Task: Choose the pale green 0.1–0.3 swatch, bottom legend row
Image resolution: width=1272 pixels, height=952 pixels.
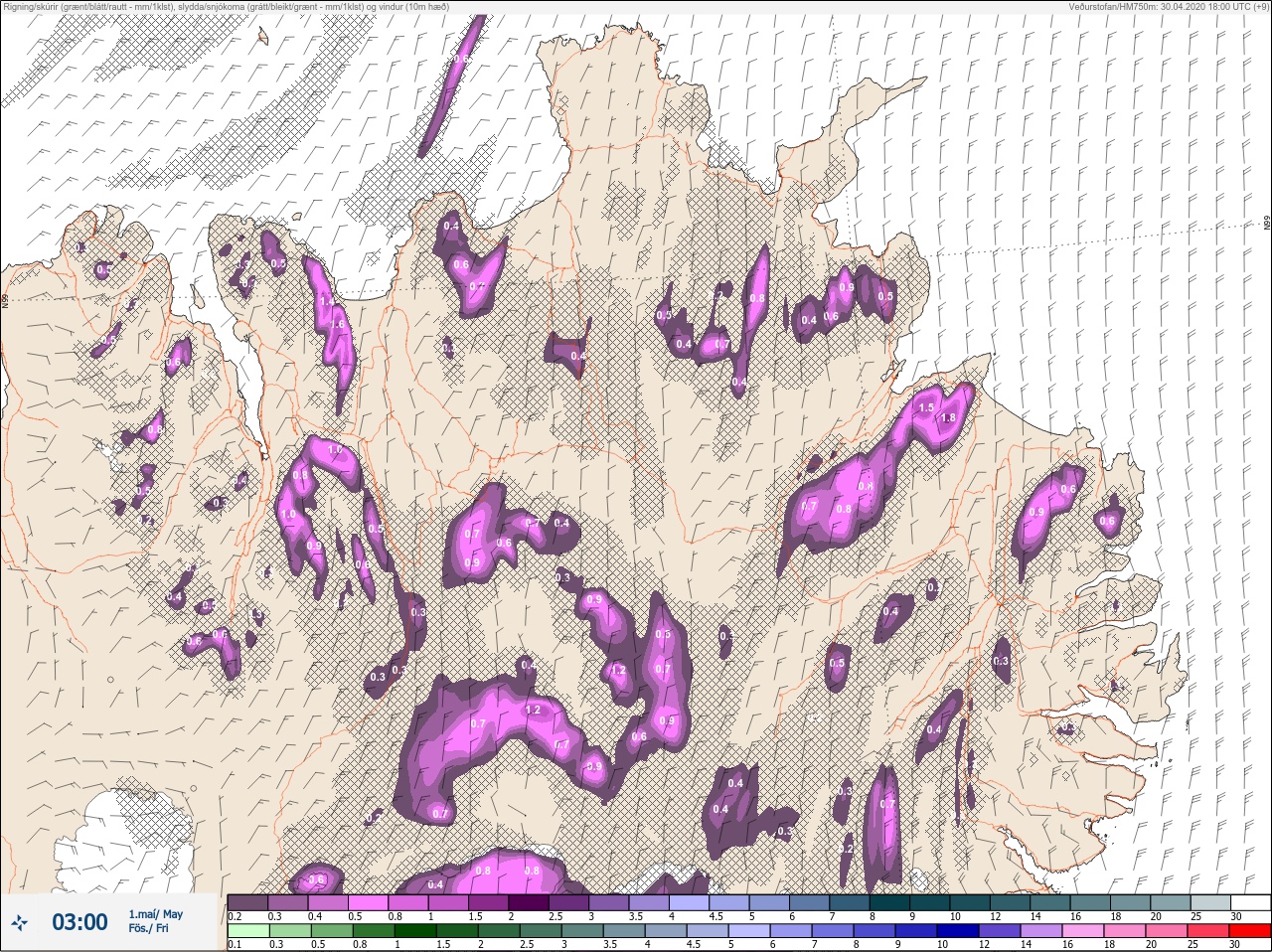Action: [x=248, y=931]
